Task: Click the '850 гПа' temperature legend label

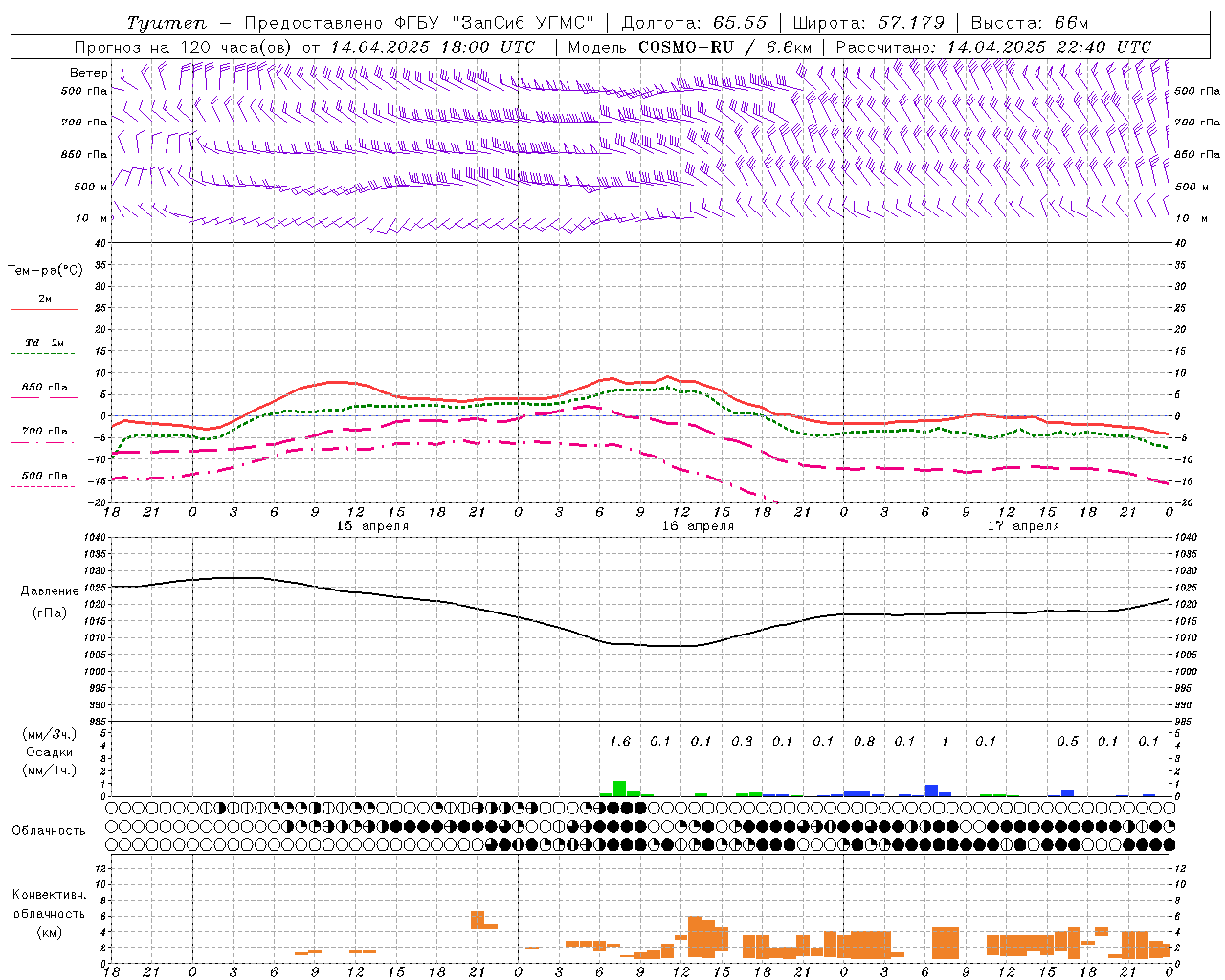Action: point(45,387)
